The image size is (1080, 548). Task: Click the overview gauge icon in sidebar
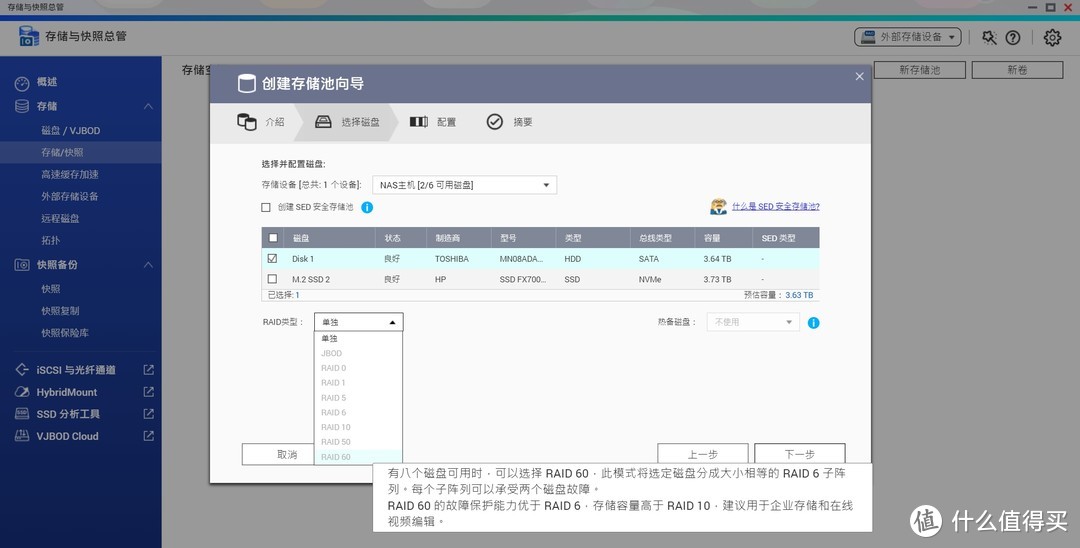(22, 83)
